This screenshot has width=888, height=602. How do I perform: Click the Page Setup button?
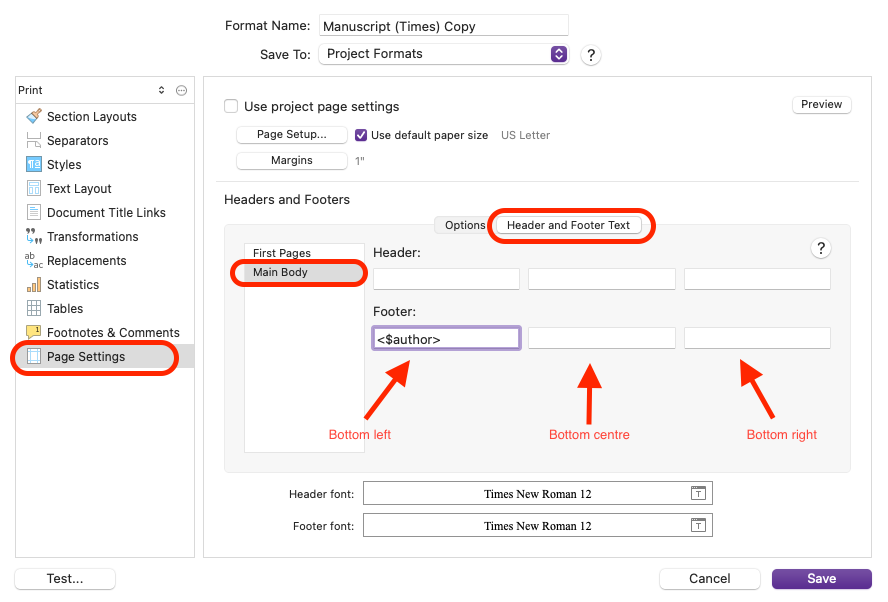tap(291, 135)
